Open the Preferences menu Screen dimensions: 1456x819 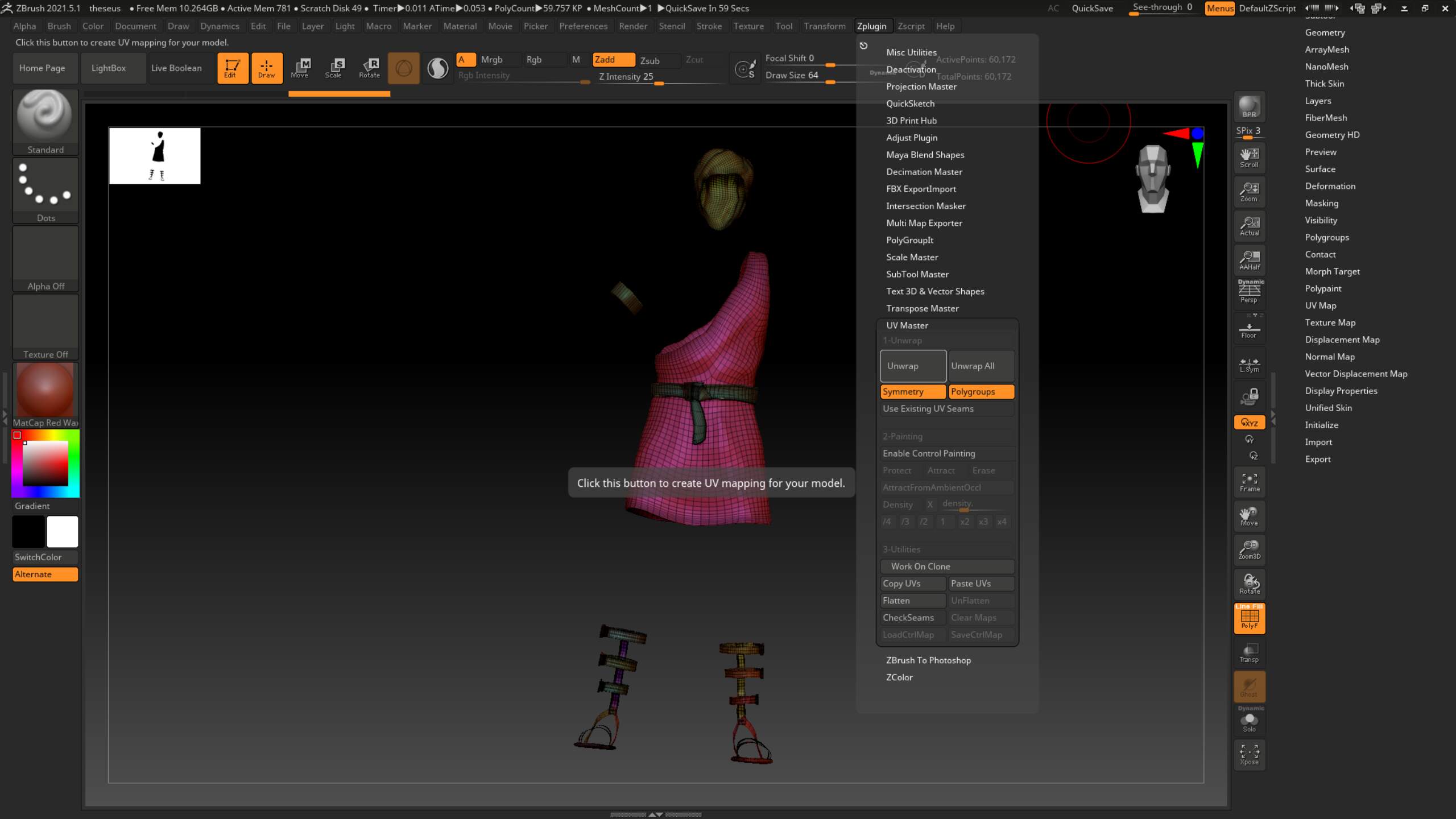pyautogui.click(x=583, y=26)
